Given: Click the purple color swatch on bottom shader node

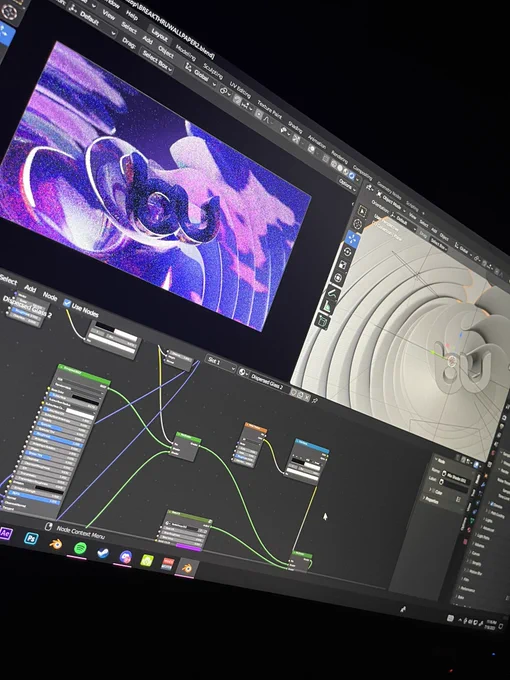Looking at the screenshot, I should point(188,548).
